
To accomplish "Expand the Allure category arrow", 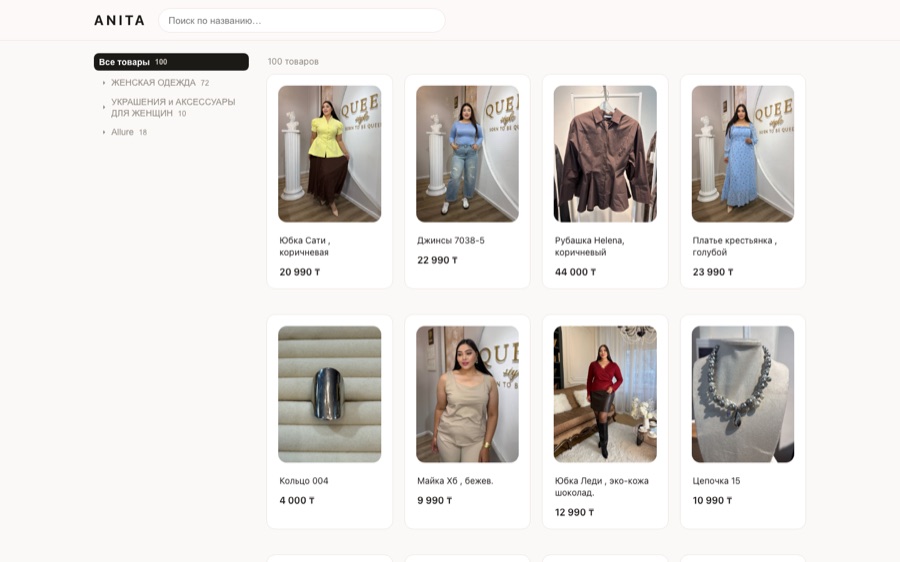I will pos(104,132).
